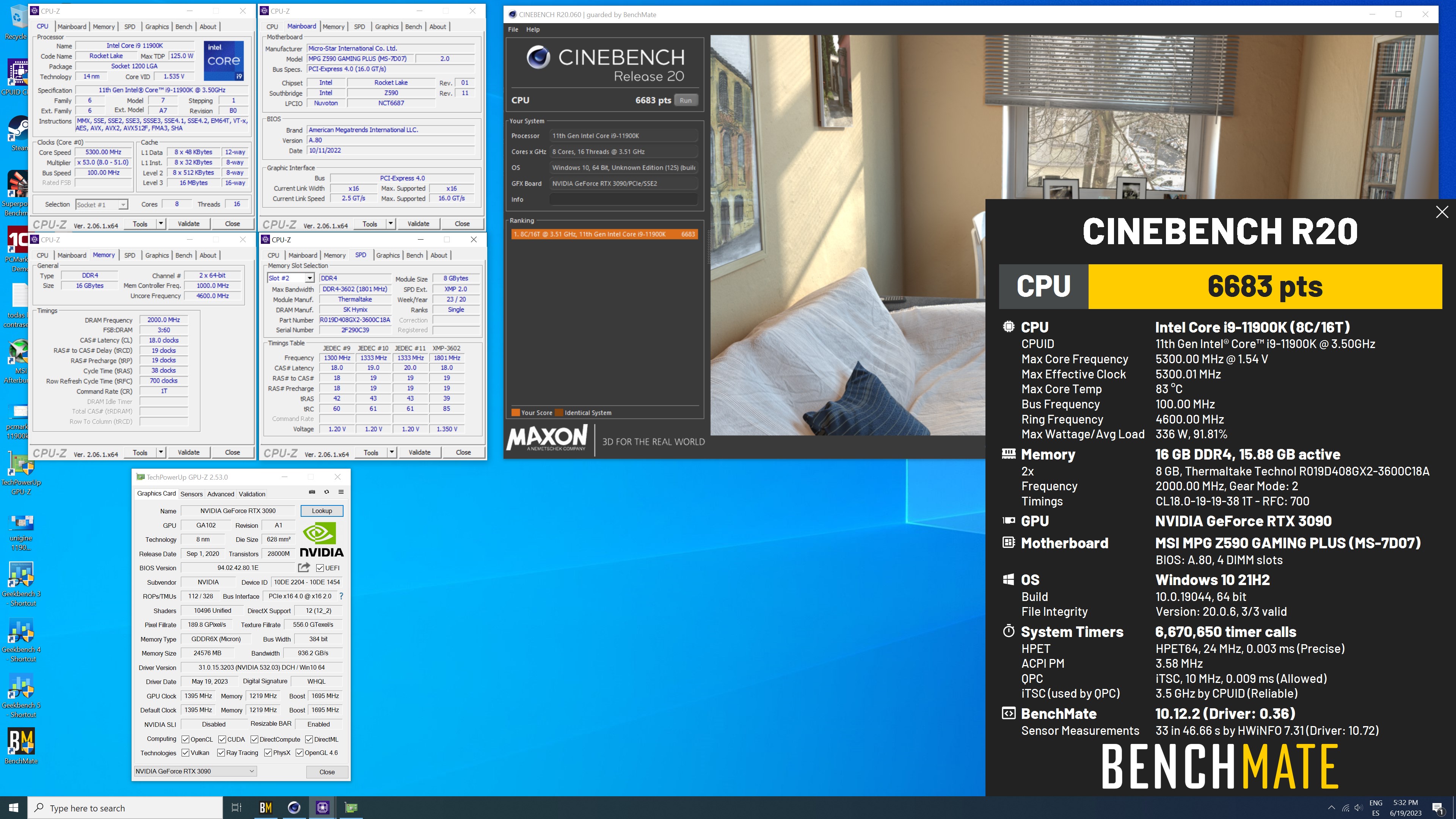
Task: Switch to the Sensors tab in GPU-Z
Action: 191,494
